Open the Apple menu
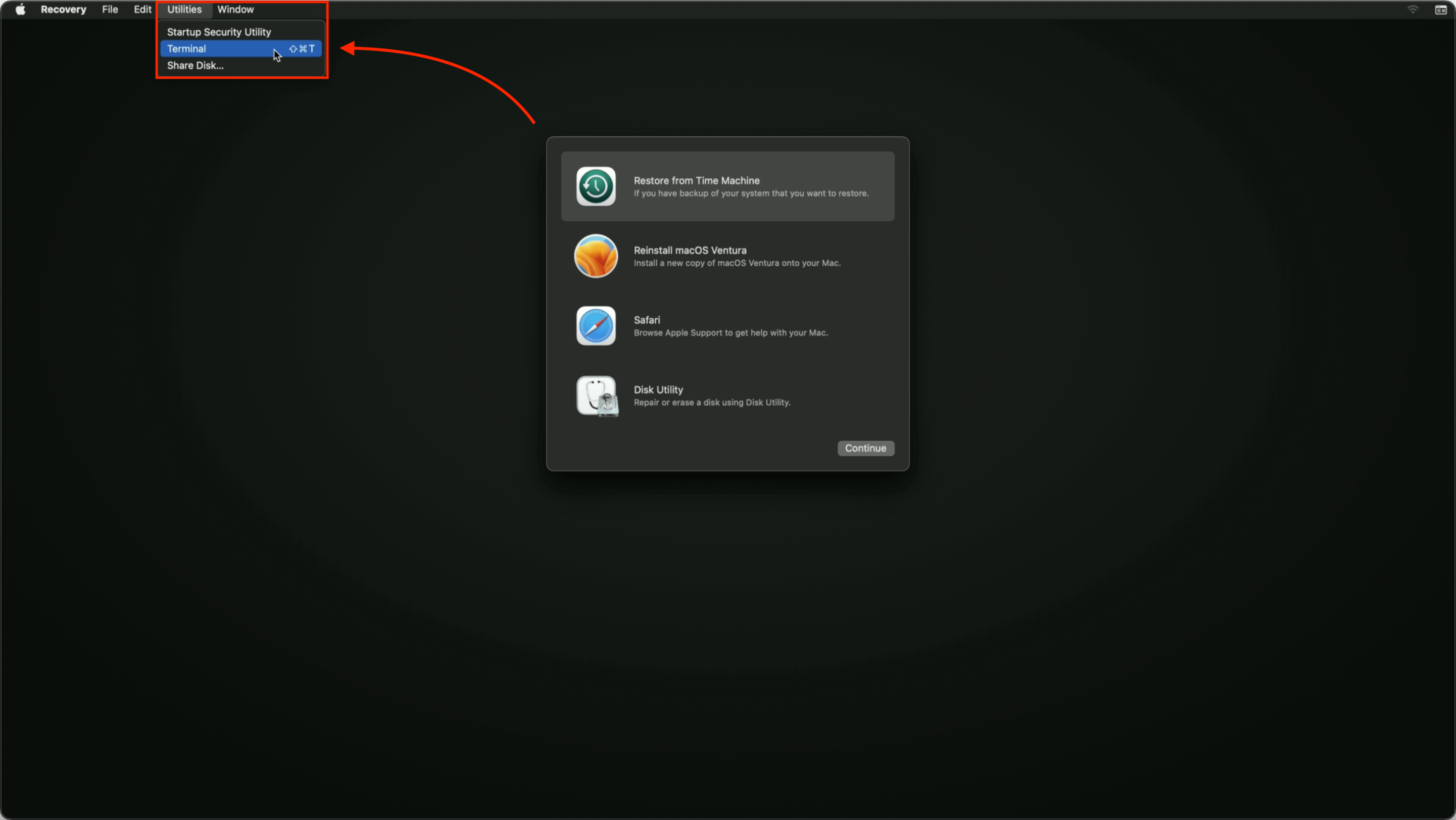Screen dimensions: 1456x820 pyautogui.click(x=20, y=9)
